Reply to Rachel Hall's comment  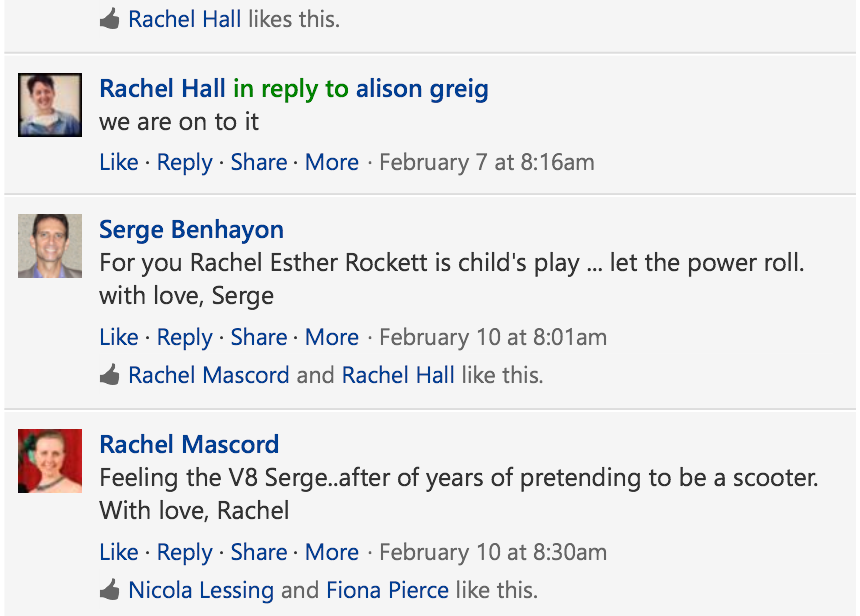click(x=185, y=162)
